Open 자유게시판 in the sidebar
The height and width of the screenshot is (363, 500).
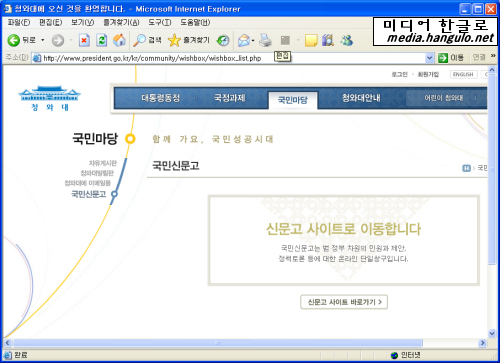(x=103, y=163)
